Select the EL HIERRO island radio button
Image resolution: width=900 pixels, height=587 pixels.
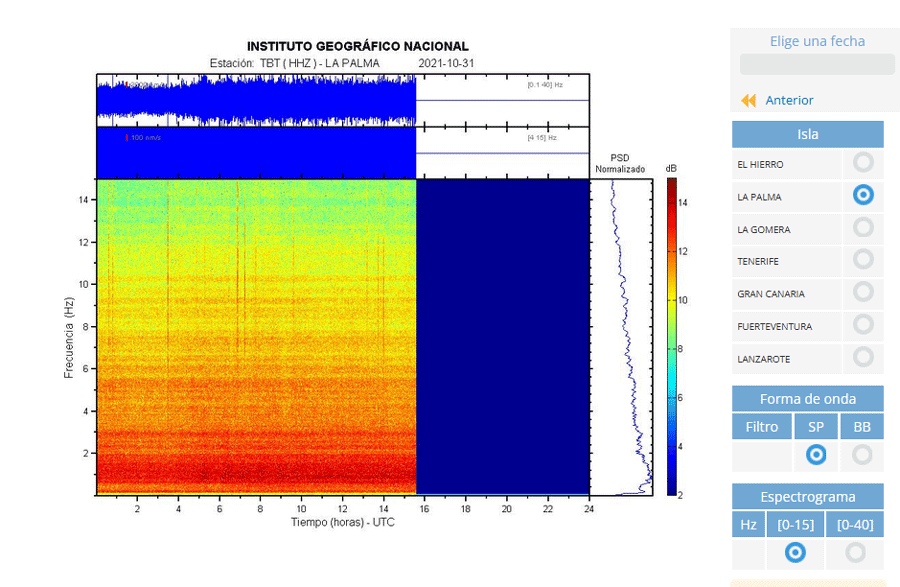click(x=863, y=162)
